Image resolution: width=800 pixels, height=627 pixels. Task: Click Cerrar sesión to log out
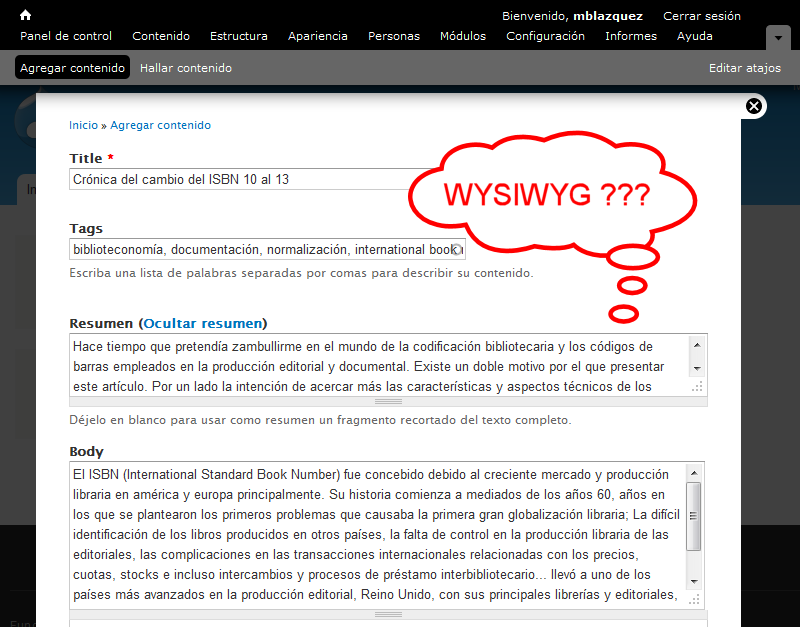702,16
